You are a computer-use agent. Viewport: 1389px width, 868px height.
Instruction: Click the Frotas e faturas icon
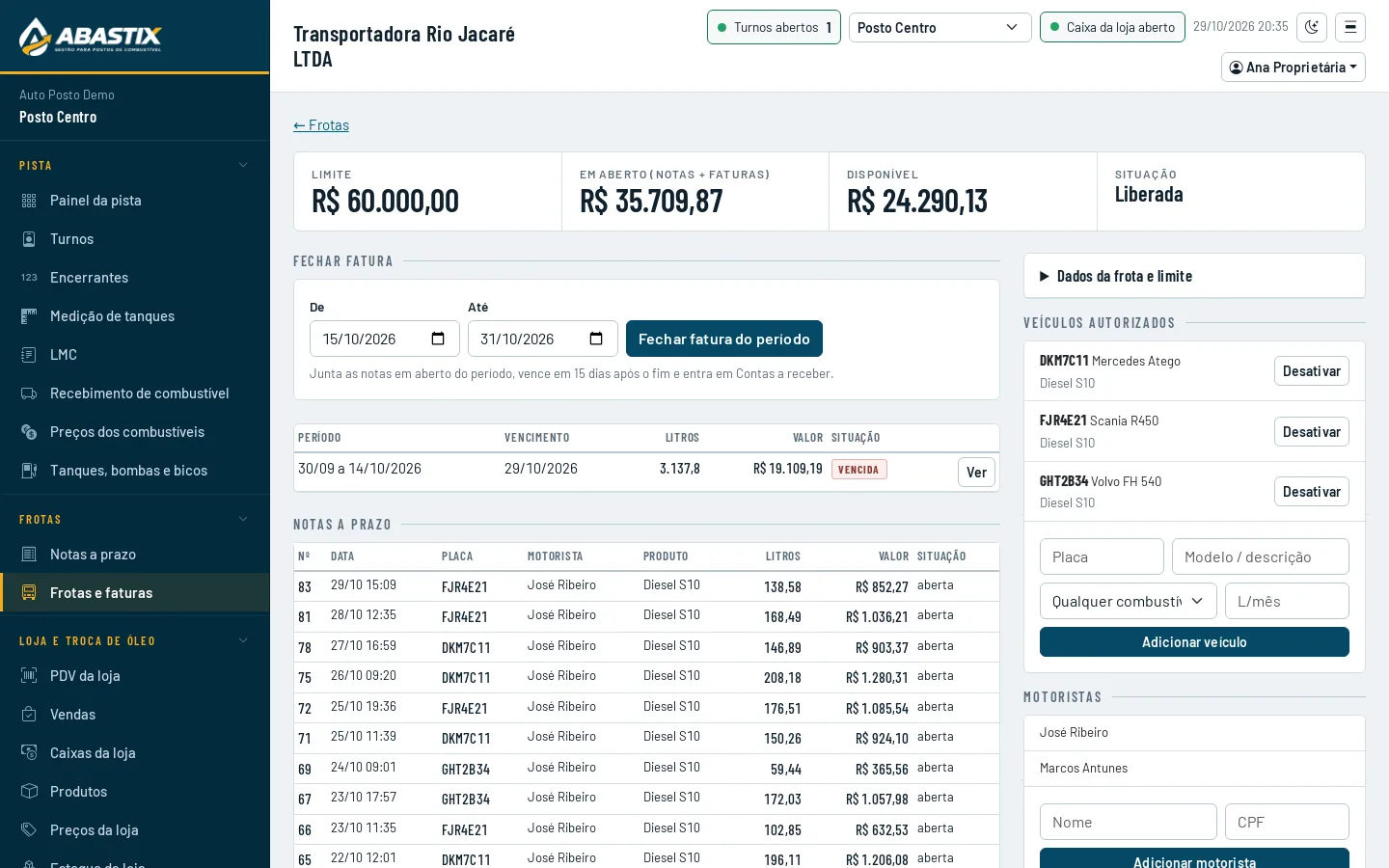(29, 593)
